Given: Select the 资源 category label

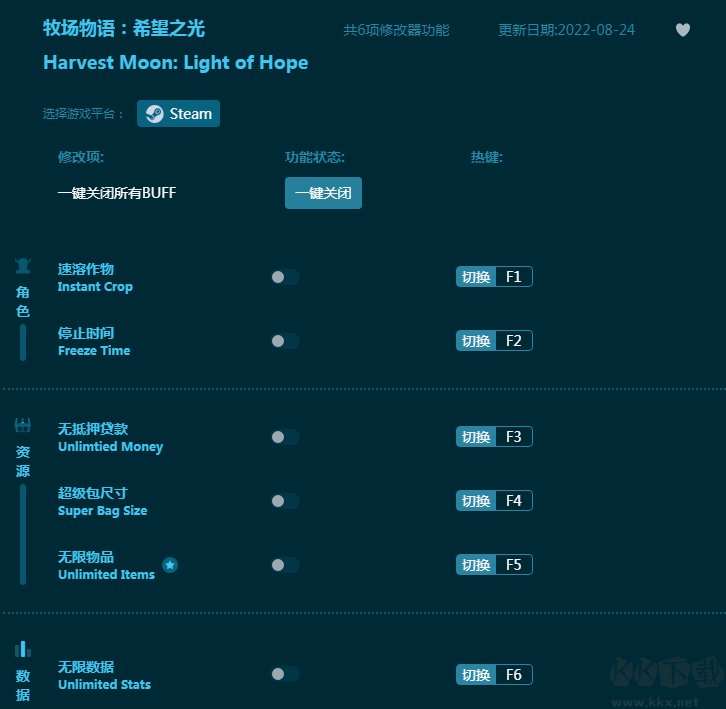Looking at the screenshot, I should pyautogui.click(x=23, y=461).
